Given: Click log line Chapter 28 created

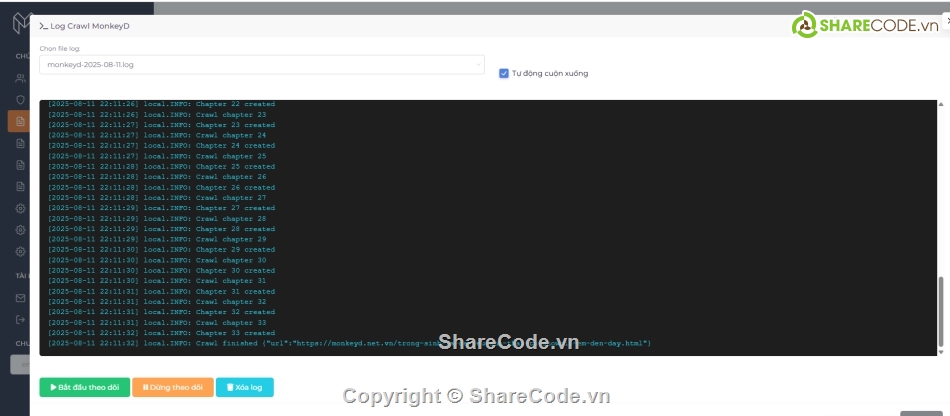Looking at the screenshot, I should pos(161,229).
